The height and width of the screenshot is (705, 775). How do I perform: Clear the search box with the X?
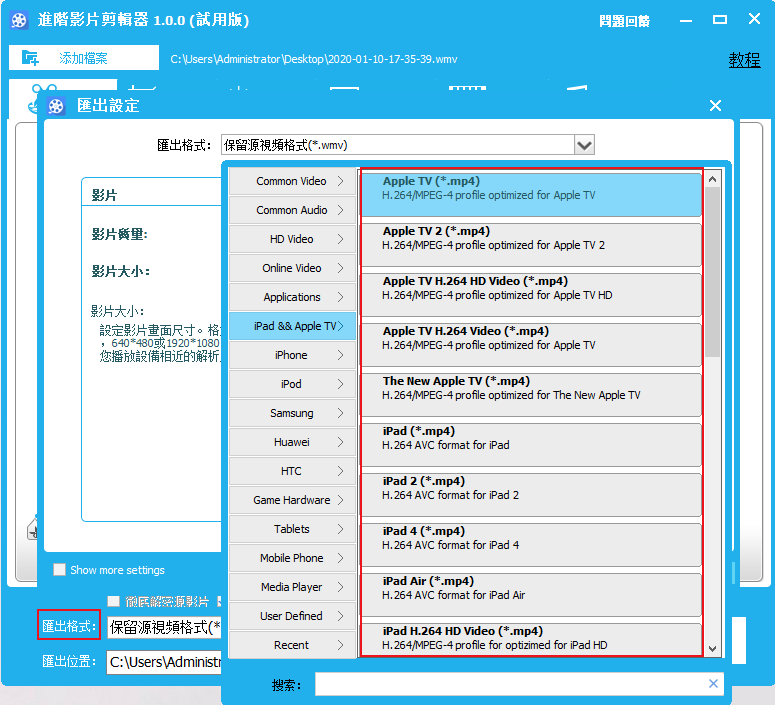tap(713, 684)
